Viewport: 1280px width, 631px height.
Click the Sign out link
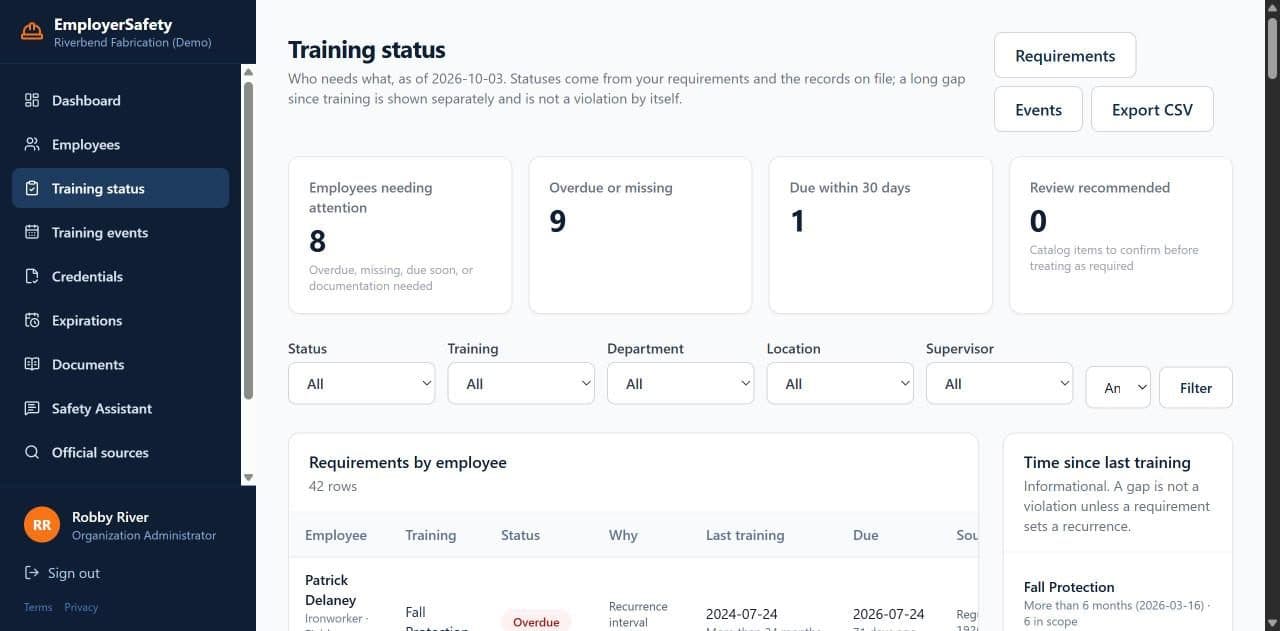(62, 573)
